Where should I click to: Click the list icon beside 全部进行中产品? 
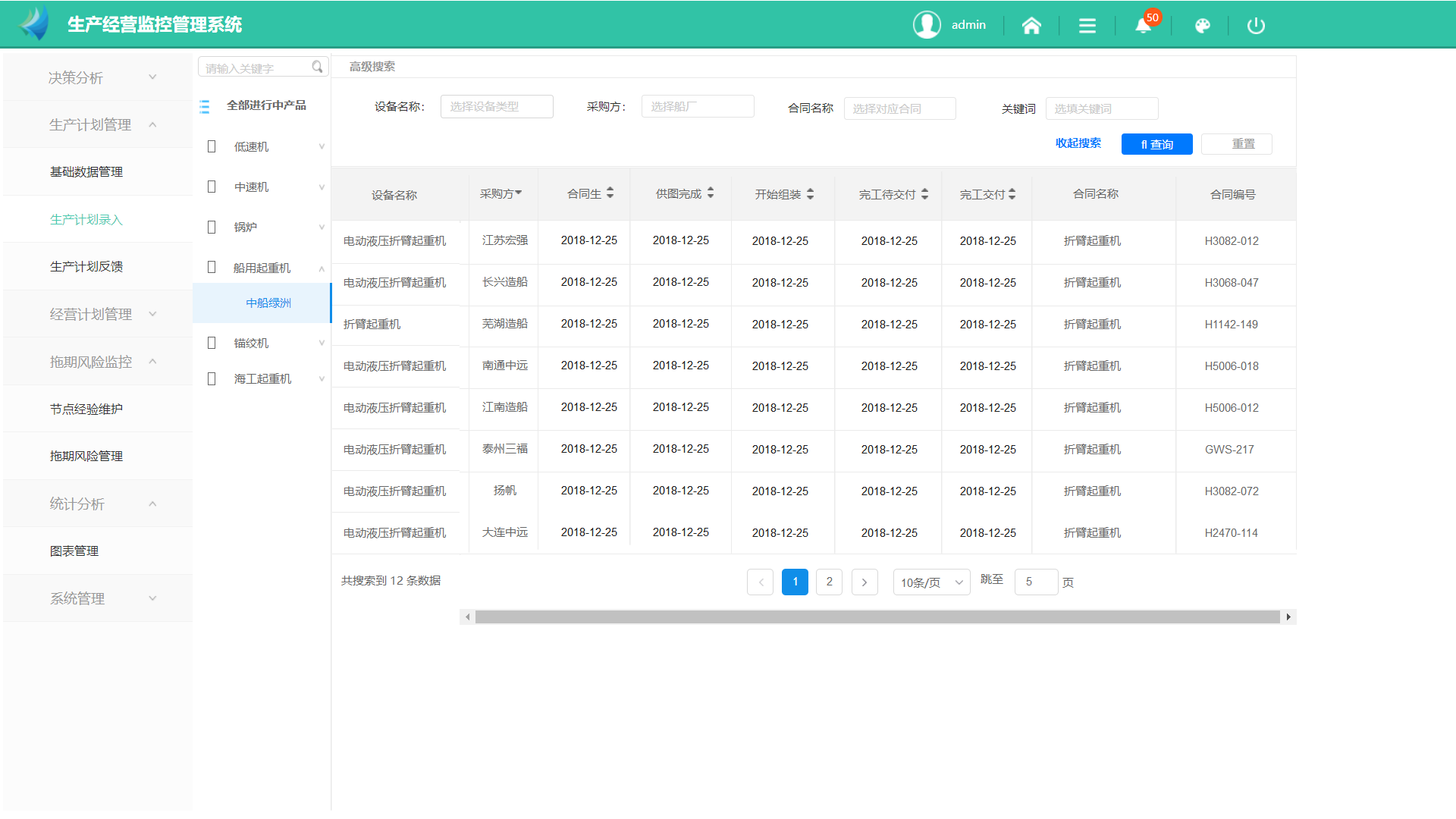coord(205,106)
